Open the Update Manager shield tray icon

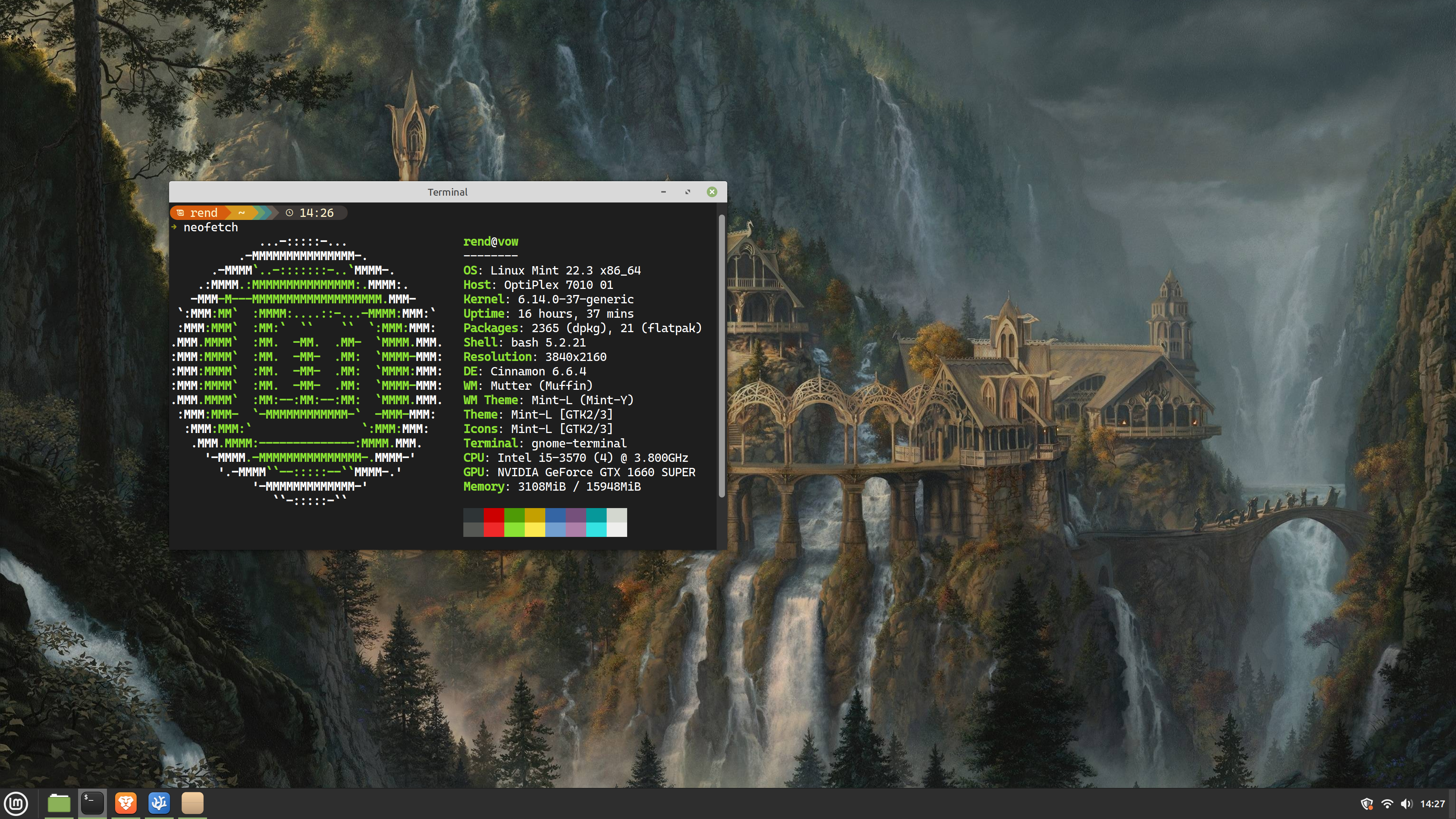[x=1367, y=804]
